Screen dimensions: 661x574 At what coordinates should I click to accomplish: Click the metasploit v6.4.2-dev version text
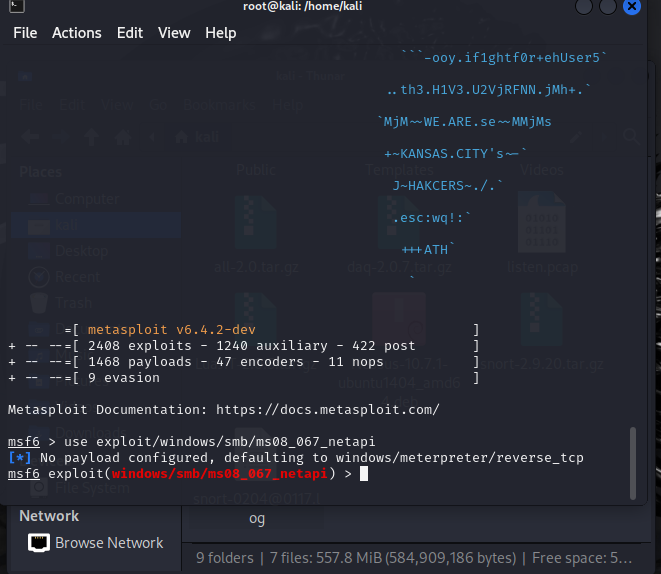[172, 330]
